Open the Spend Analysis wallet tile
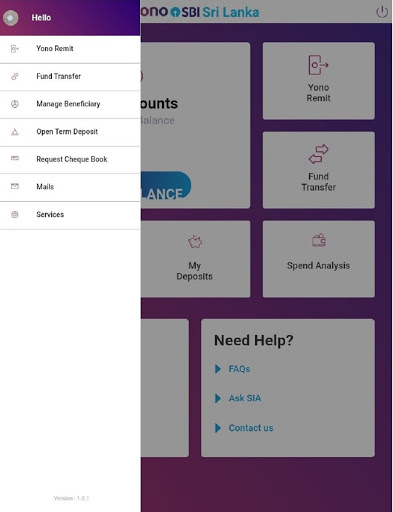This screenshot has width=393, height=512. [319, 259]
